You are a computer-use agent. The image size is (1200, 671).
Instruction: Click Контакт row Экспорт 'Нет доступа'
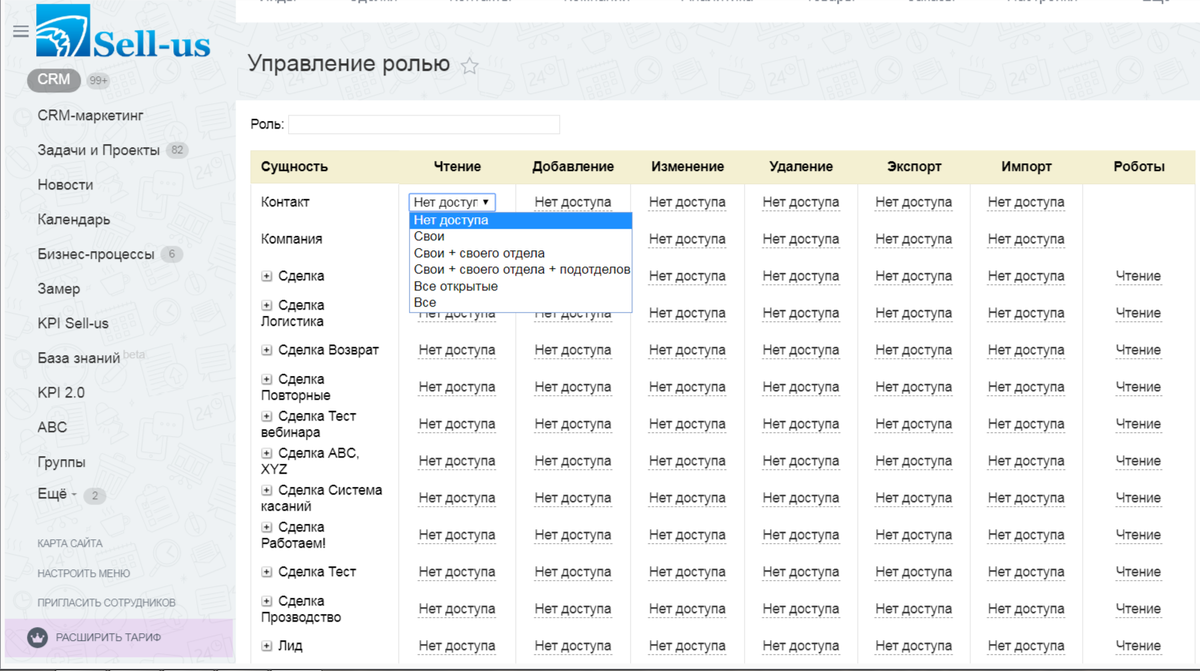pyautogui.click(x=913, y=202)
